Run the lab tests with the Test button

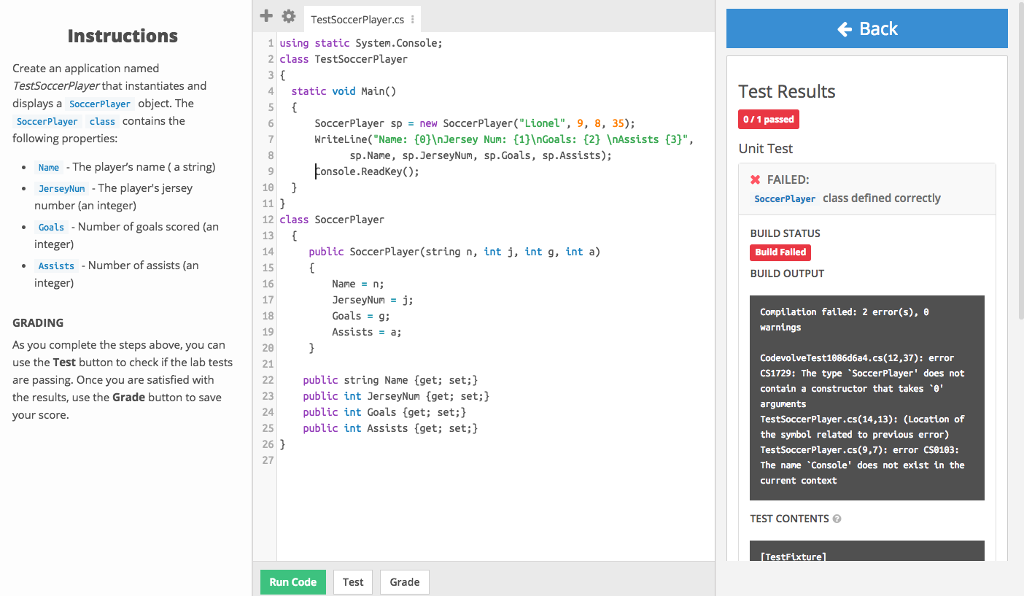pos(352,581)
